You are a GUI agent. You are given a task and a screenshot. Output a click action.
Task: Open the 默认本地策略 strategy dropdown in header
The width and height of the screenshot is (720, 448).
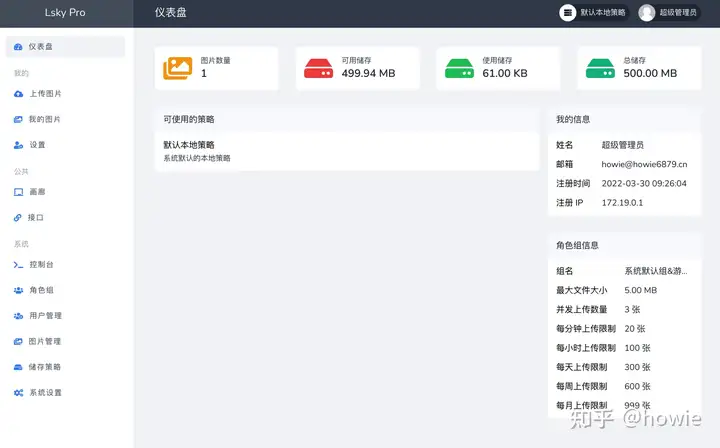pos(593,12)
